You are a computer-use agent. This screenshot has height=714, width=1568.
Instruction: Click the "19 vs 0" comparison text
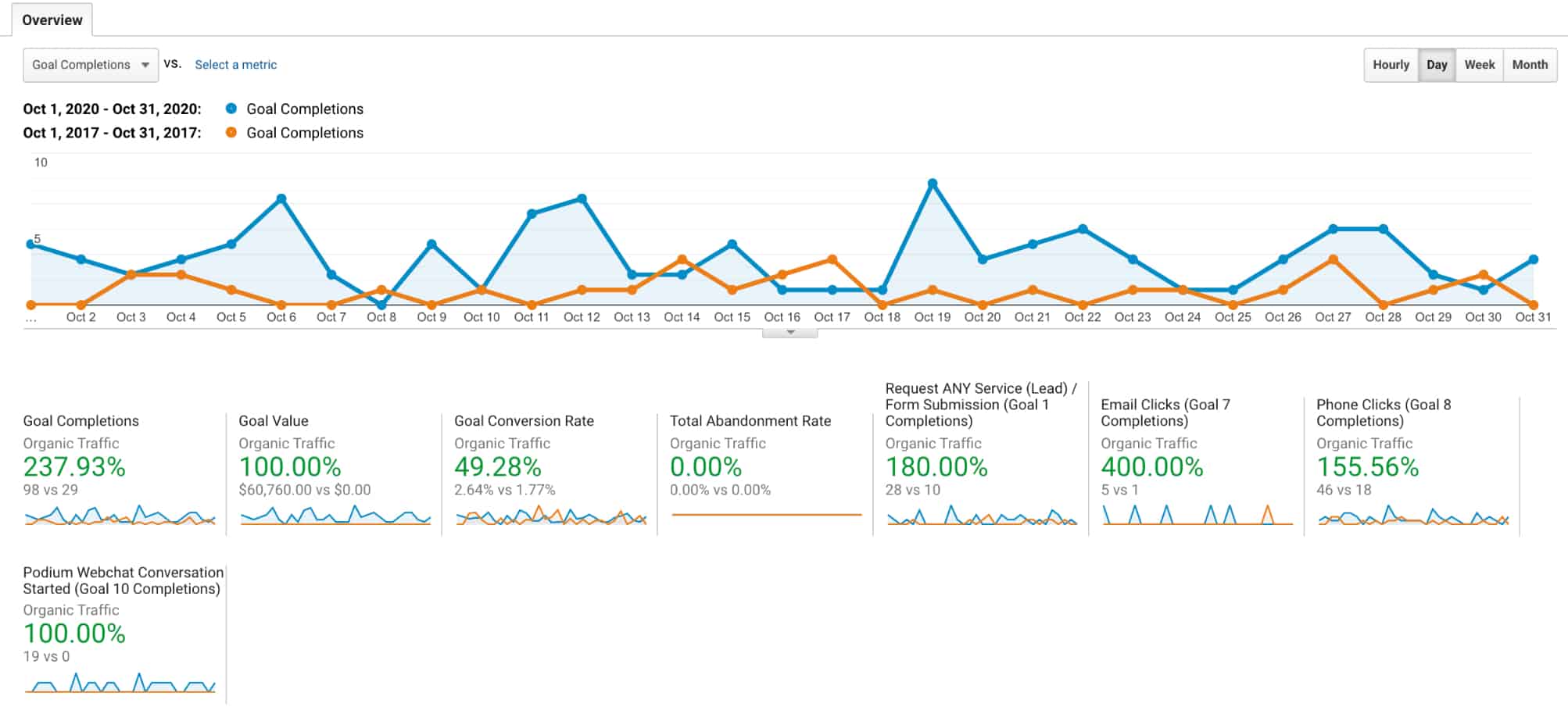coord(46,656)
